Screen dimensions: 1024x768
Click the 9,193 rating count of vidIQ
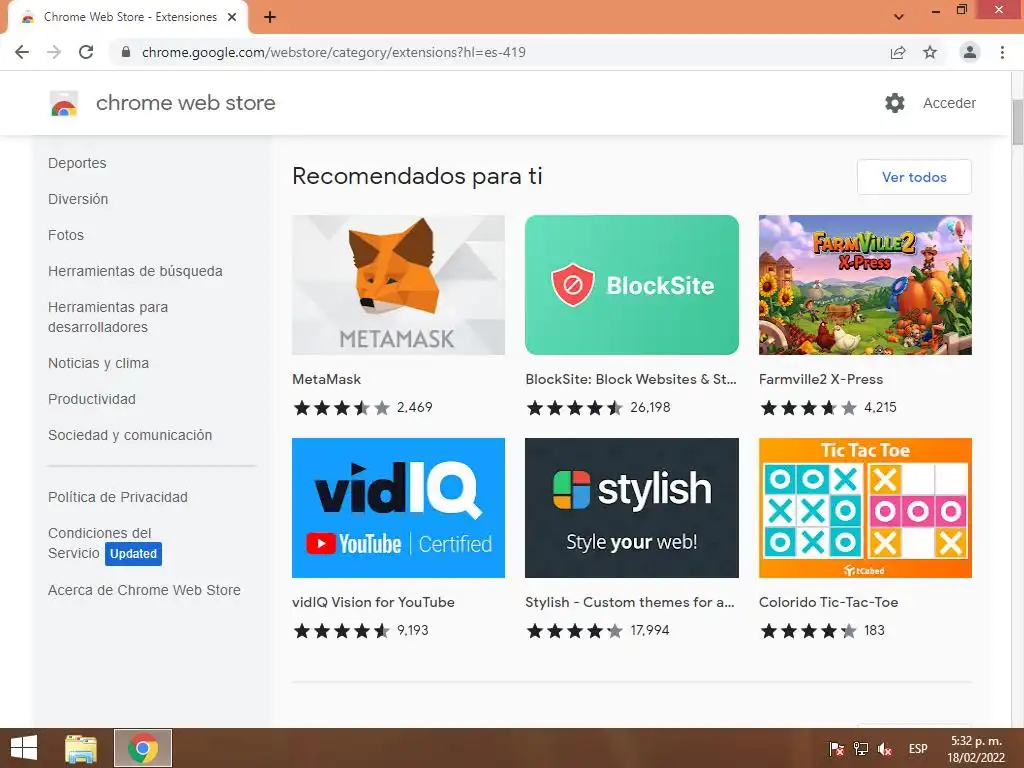413,630
